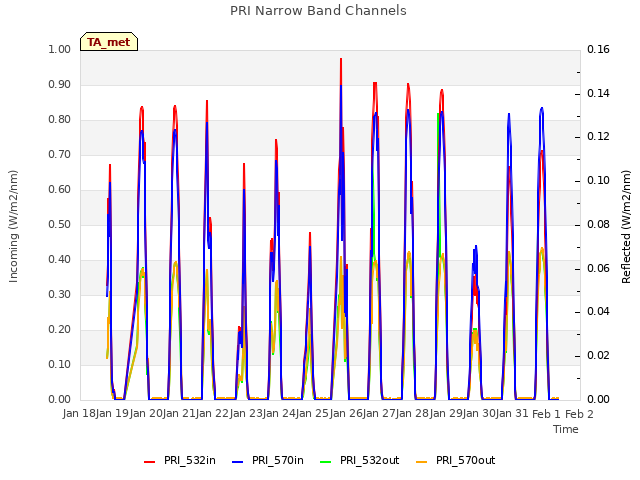Click the Feb 1 x-axis tick label

point(546,414)
